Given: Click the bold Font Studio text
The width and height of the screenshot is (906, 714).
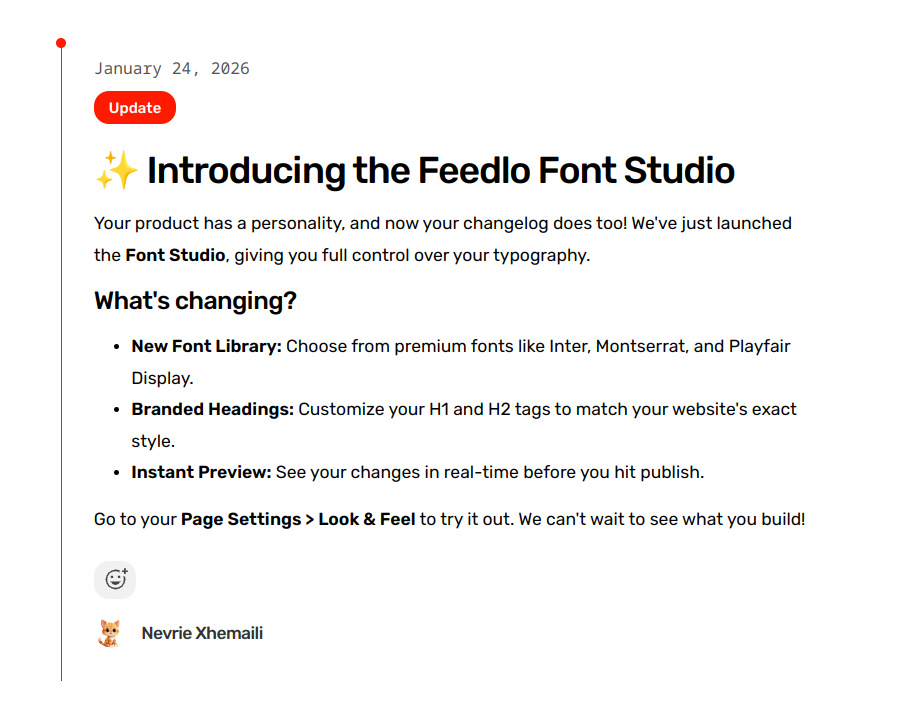Looking at the screenshot, I should (175, 255).
